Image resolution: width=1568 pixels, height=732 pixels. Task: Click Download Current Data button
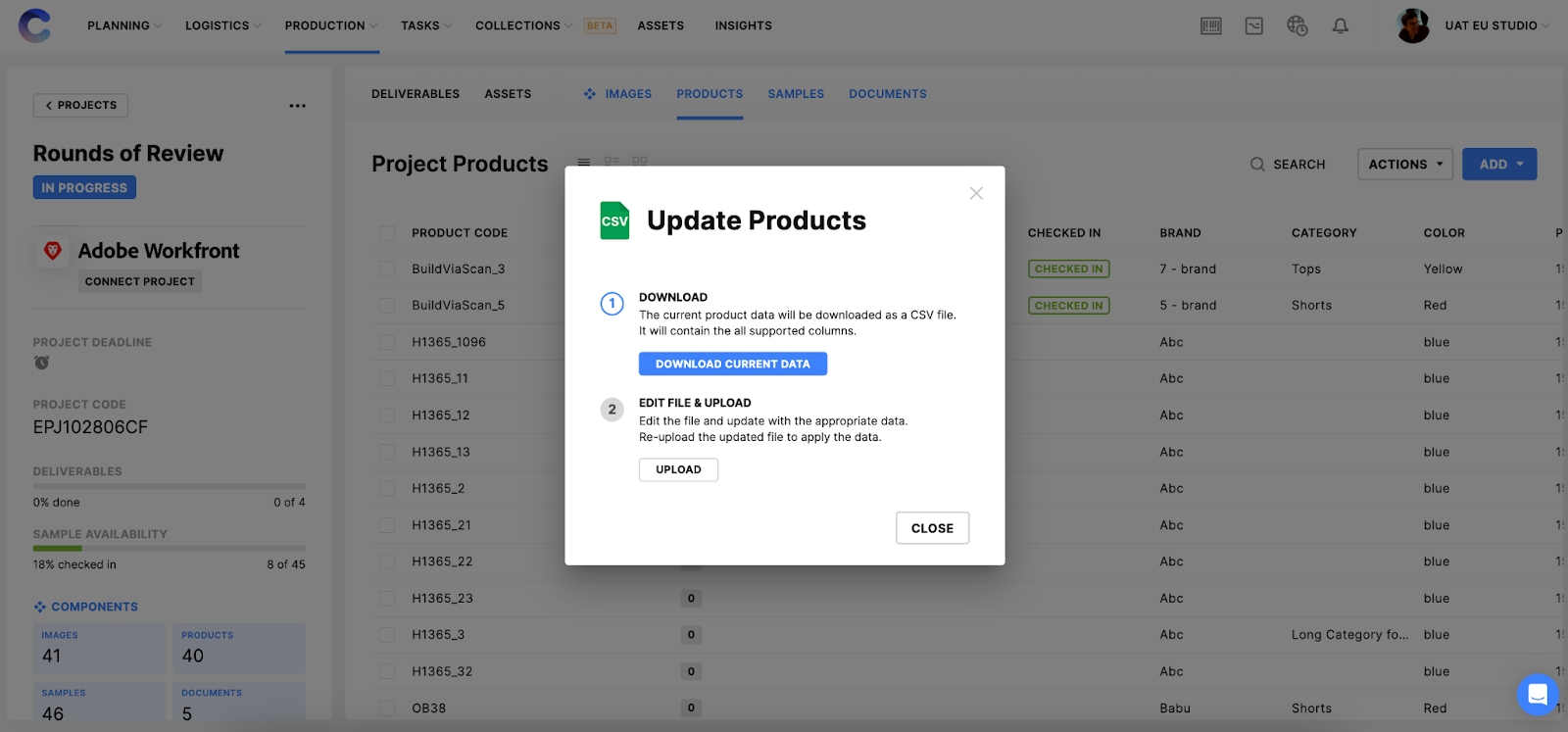click(x=732, y=365)
